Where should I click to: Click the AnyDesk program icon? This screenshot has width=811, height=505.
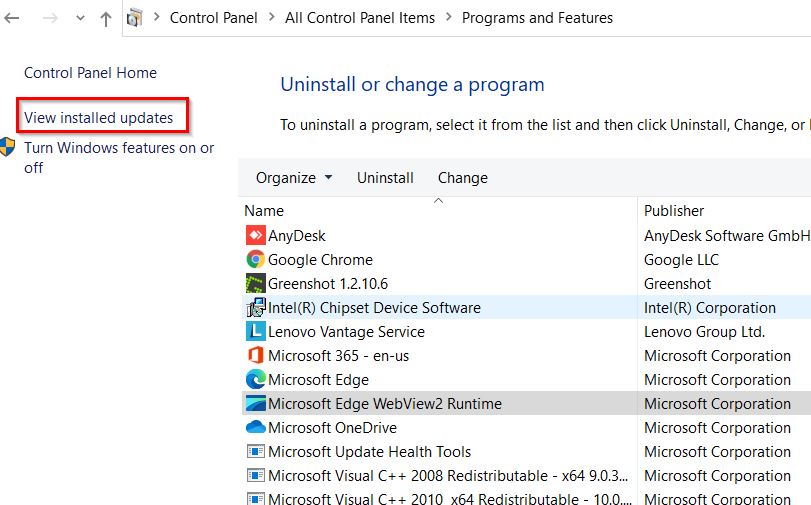point(256,235)
